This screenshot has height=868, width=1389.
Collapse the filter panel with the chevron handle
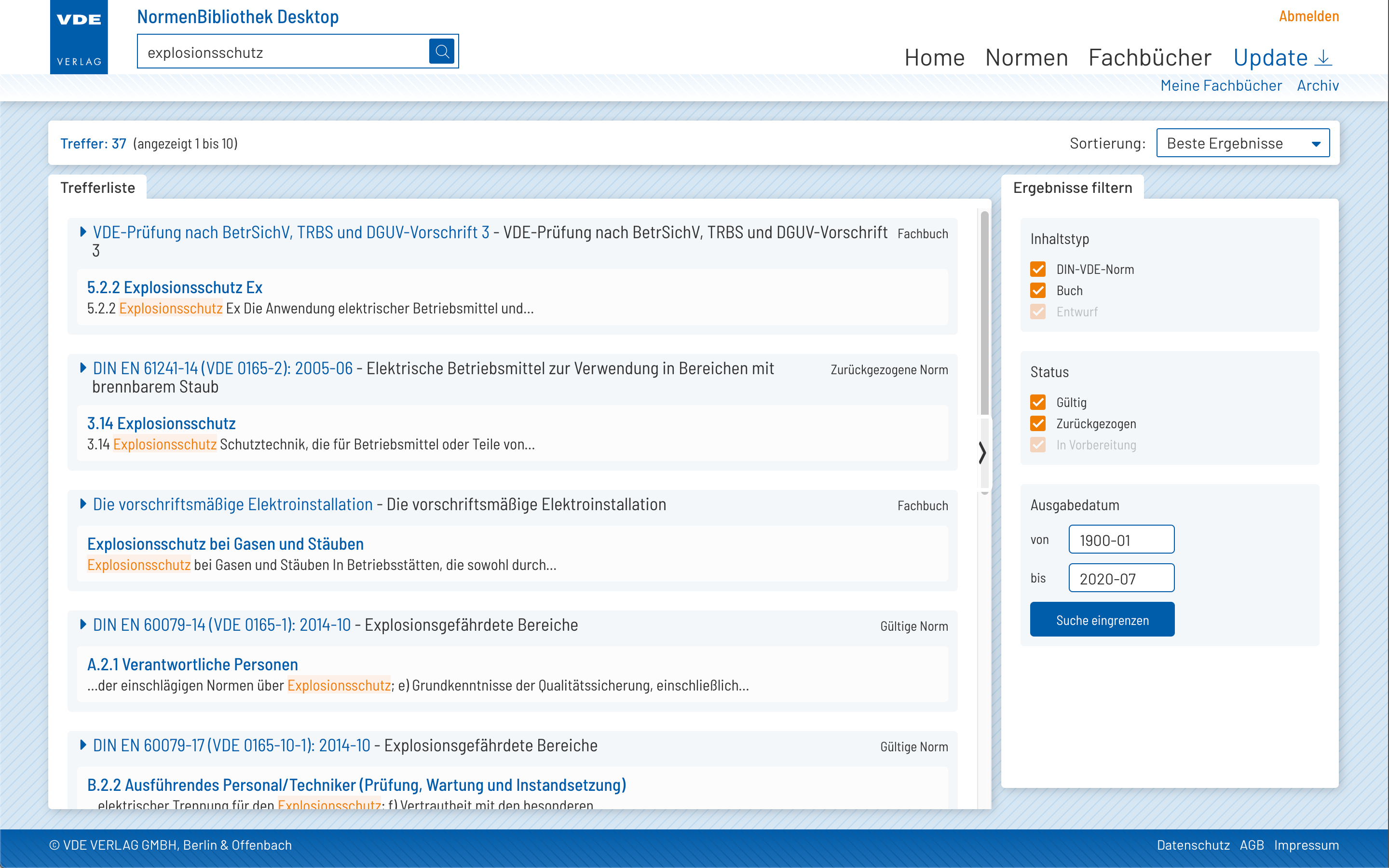pyautogui.click(x=982, y=452)
